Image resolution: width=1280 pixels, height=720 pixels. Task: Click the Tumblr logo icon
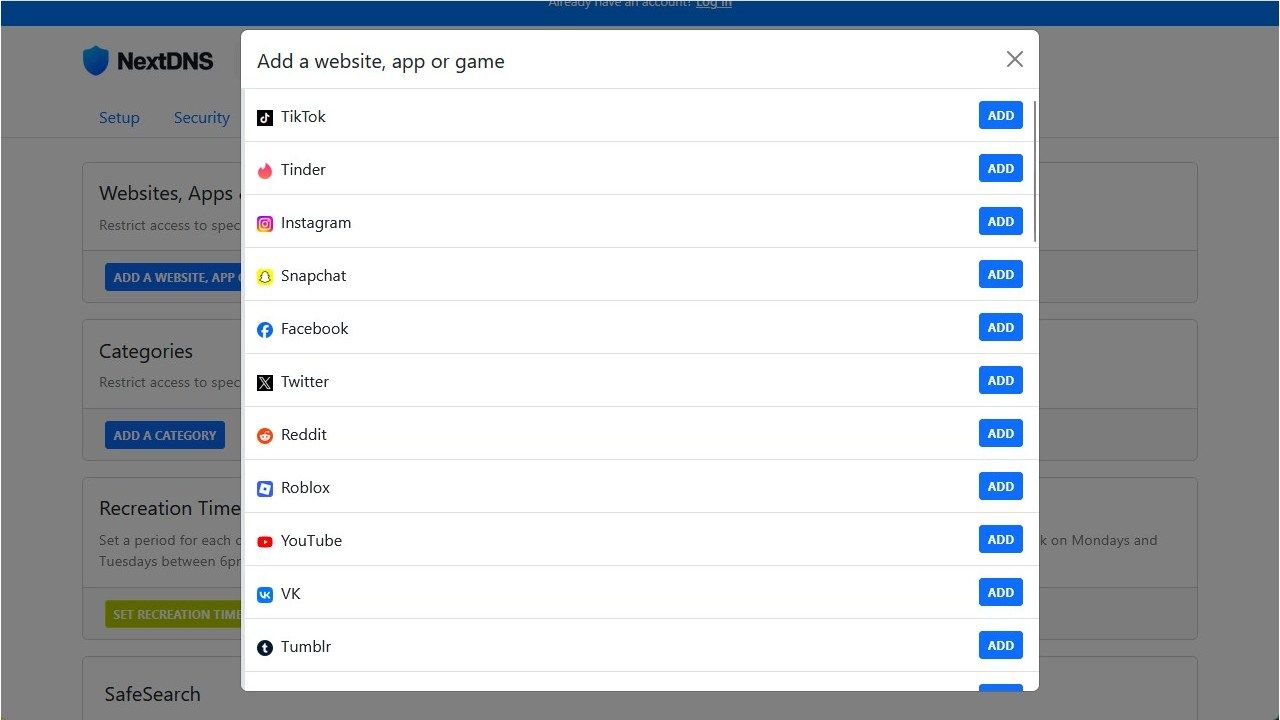pyautogui.click(x=265, y=648)
